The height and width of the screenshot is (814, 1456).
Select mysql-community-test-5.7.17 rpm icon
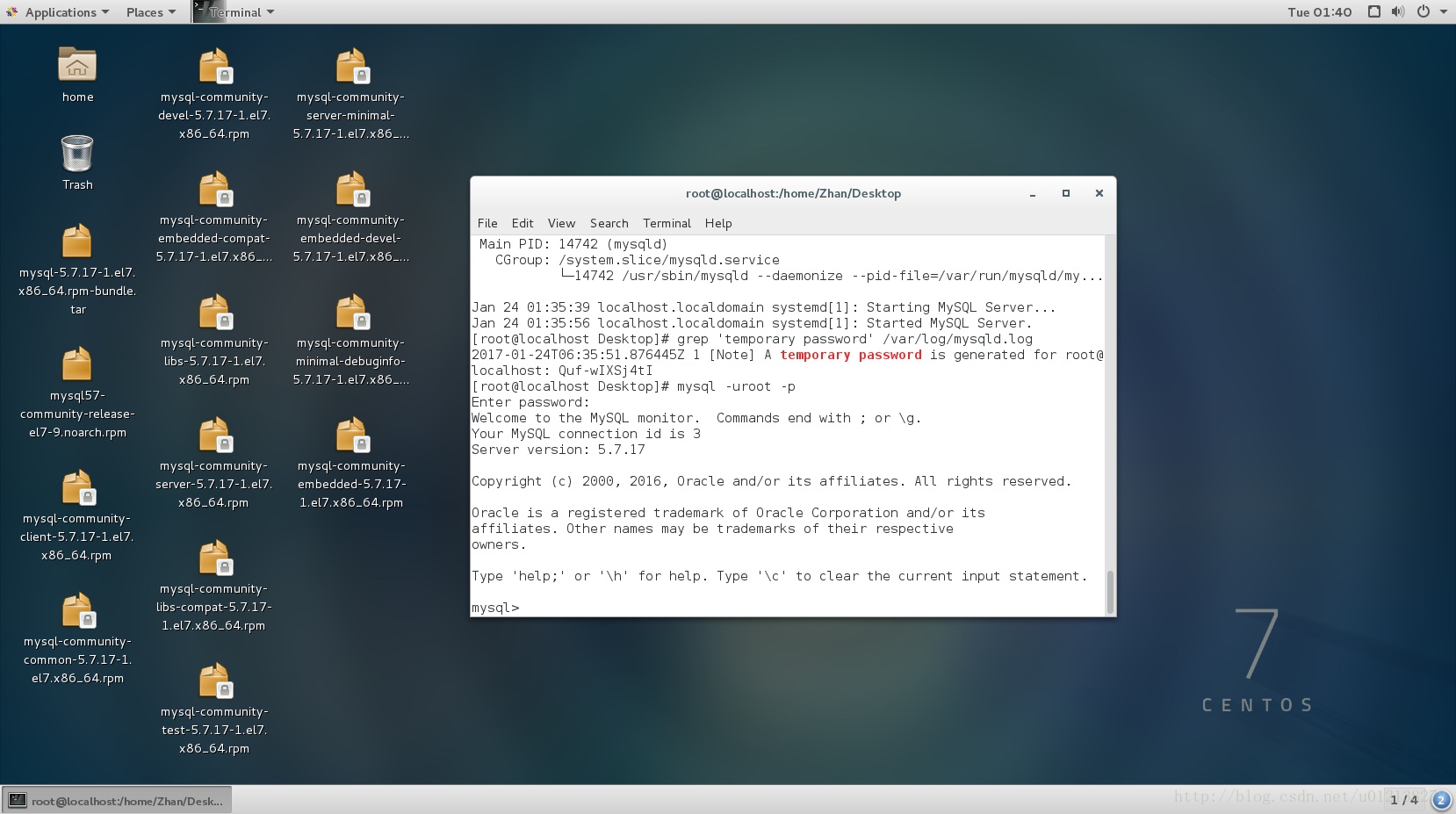[x=214, y=680]
